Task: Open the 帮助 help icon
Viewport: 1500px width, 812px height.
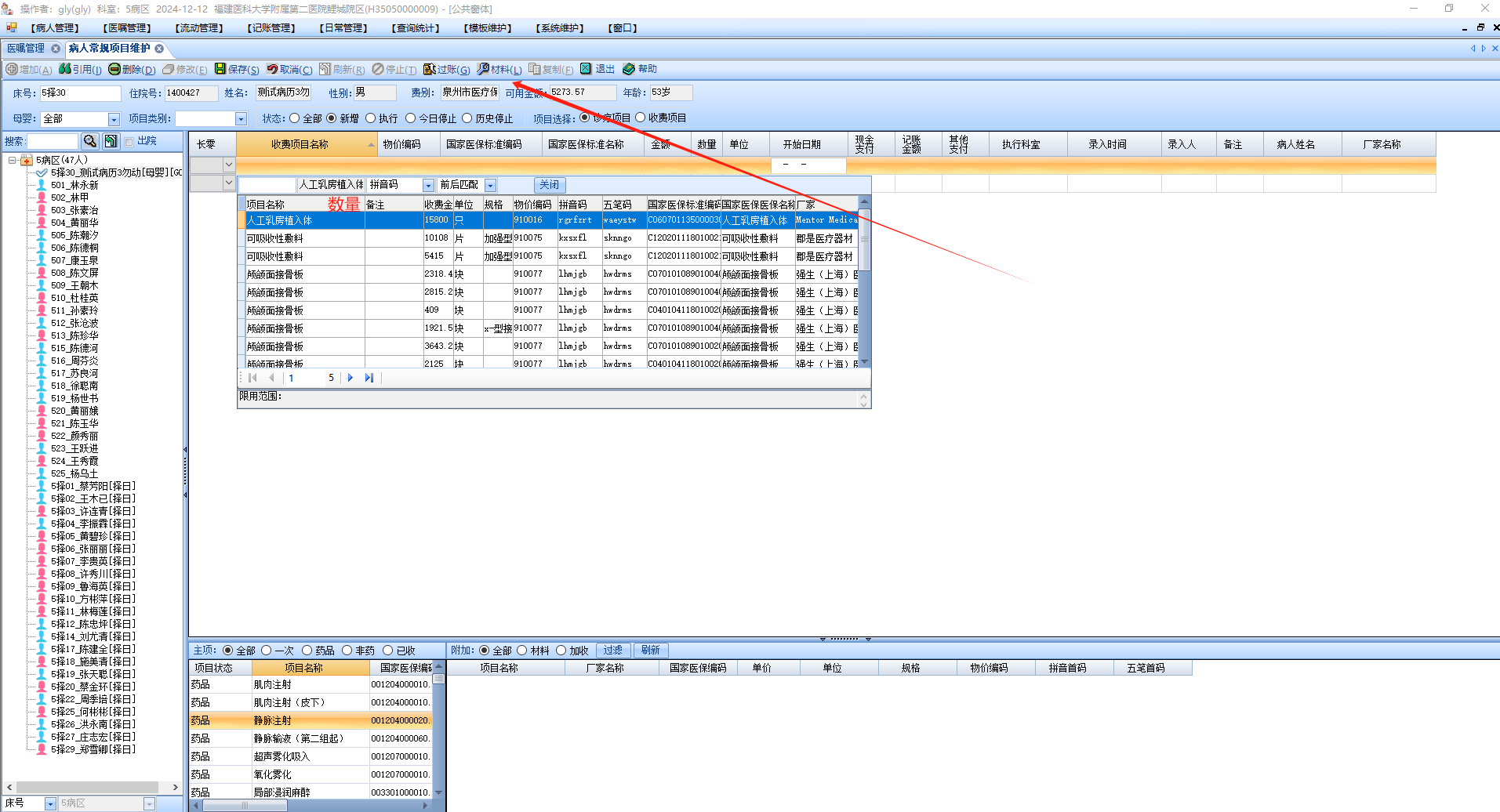Action: [x=629, y=69]
